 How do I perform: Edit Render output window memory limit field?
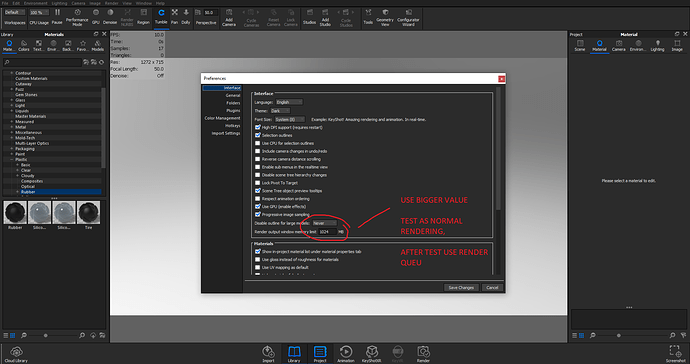tap(327, 232)
